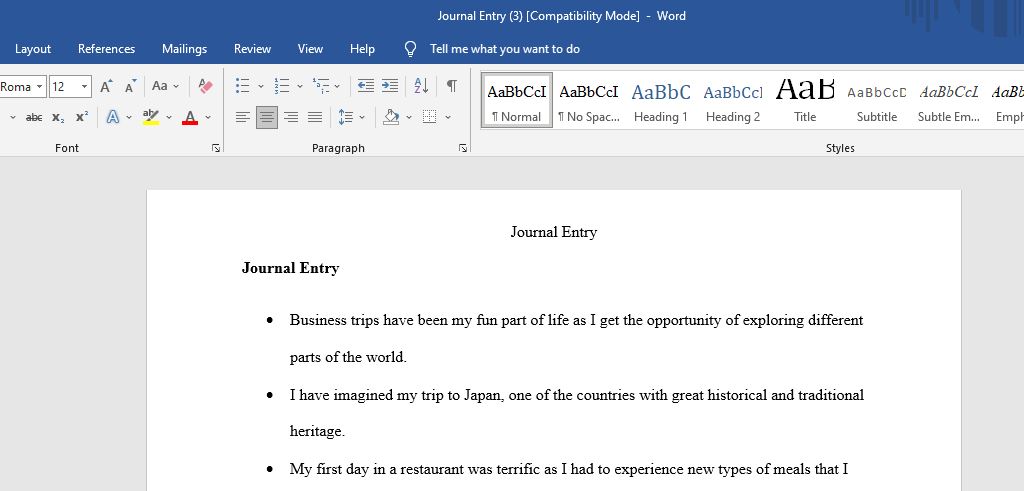
Task: Decrease paragraph indent
Action: click(x=366, y=86)
